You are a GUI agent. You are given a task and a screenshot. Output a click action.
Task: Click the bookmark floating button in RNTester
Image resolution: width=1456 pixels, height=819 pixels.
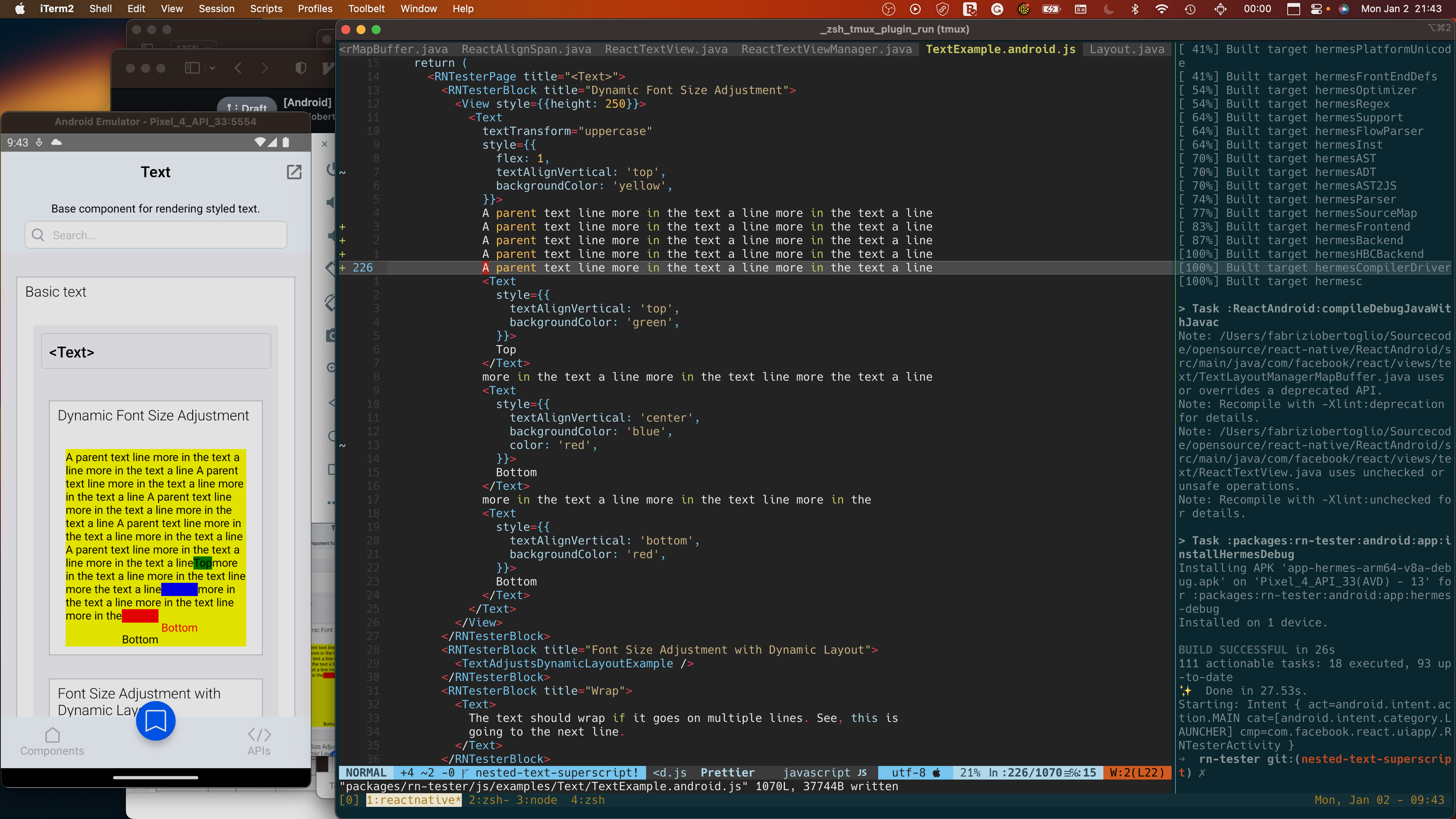click(155, 721)
